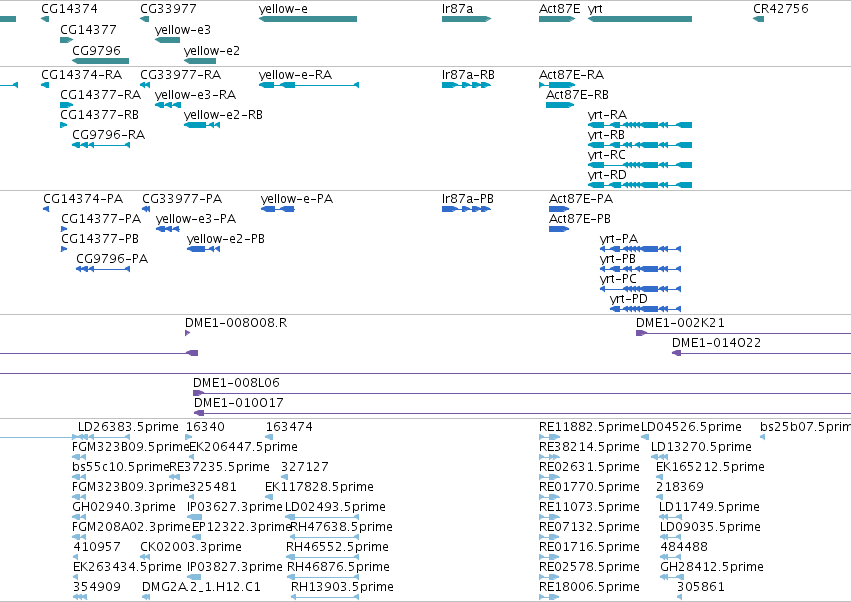Open the RE01770.5prime EST label

(589, 486)
